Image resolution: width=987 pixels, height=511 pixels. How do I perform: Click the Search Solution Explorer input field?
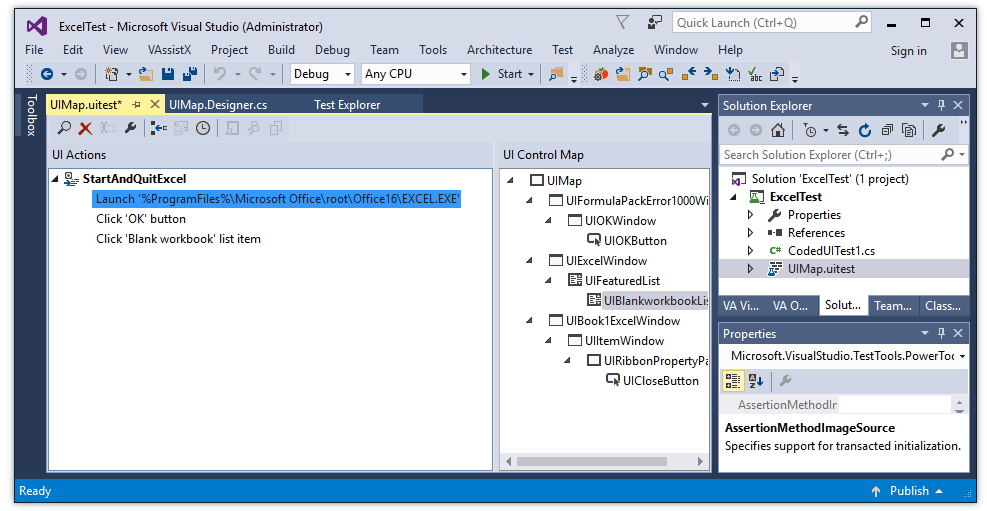point(830,155)
